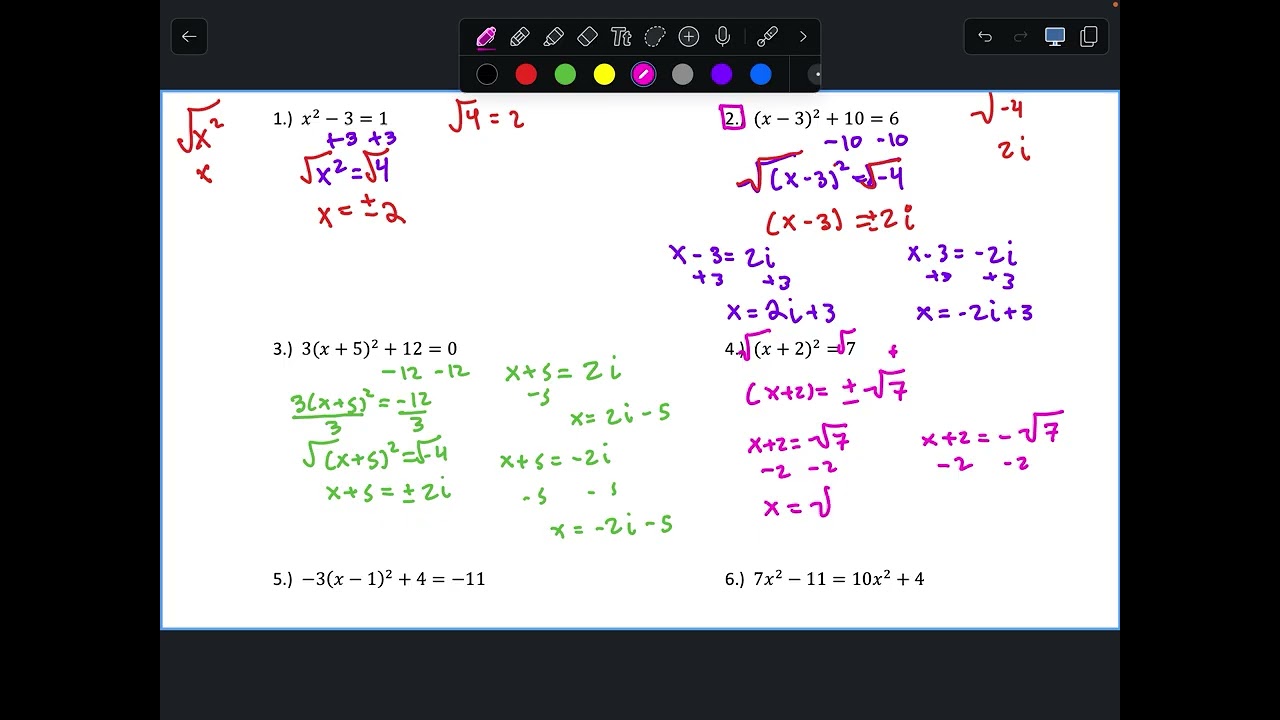Viewport: 1280px width, 720px height.
Task: Tap problem 6 text 7x² − 11 = 10x² + 4
Action: tap(839, 579)
